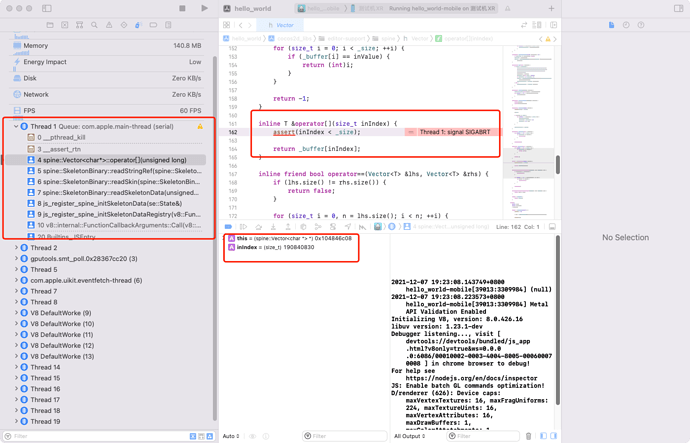Screen dimensions: 690x443
Task: Expand gputools.smt_poll thread arrow
Action: [16, 259]
